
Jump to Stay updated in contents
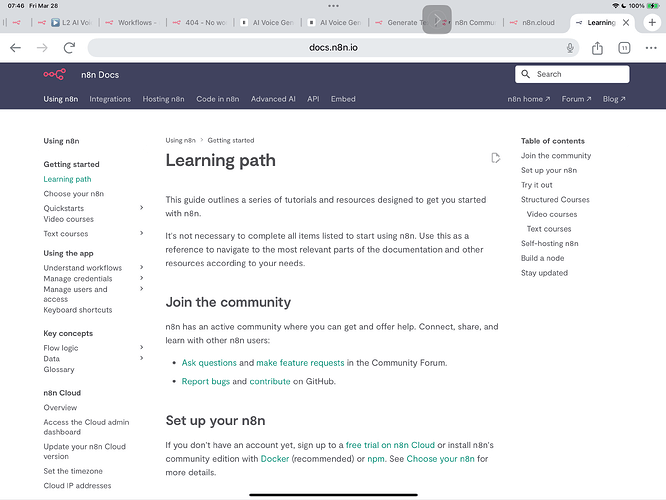[545, 273]
